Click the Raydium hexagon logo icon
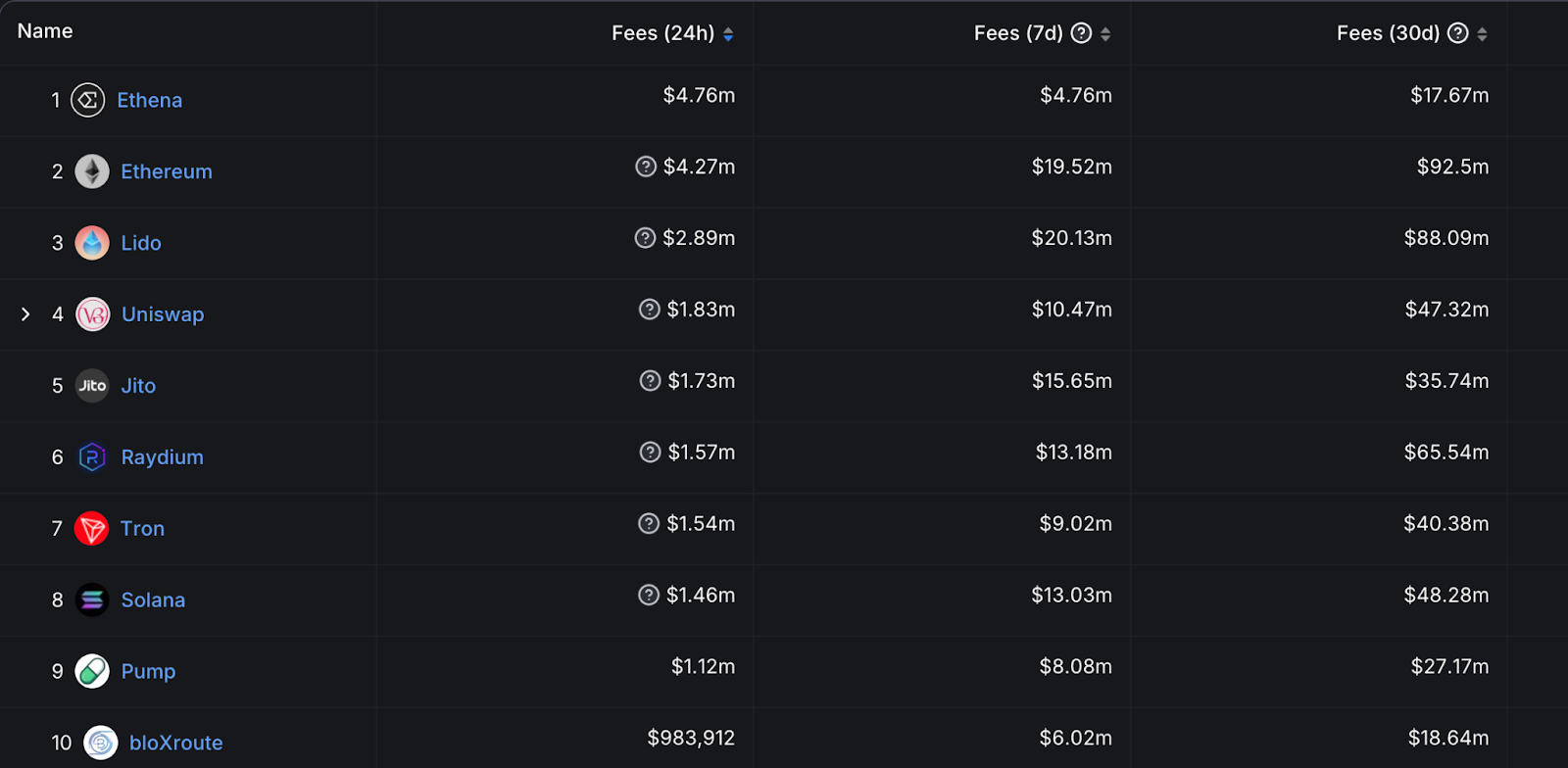This screenshot has width=1568, height=768. (92, 457)
